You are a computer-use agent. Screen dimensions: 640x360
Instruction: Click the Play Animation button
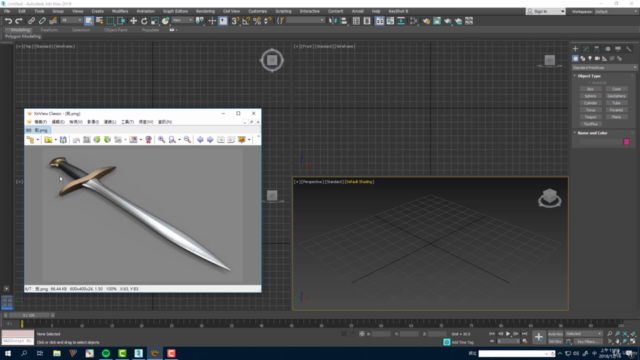pyautogui.click(x=508, y=334)
